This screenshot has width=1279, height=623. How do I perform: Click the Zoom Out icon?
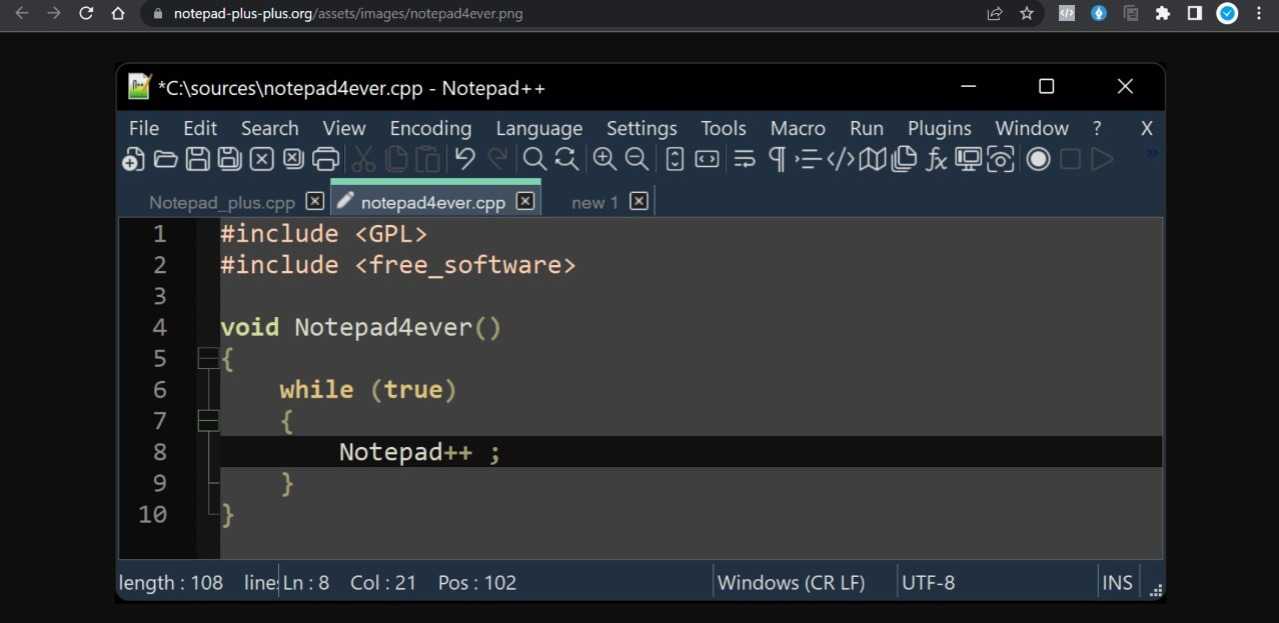click(x=636, y=159)
